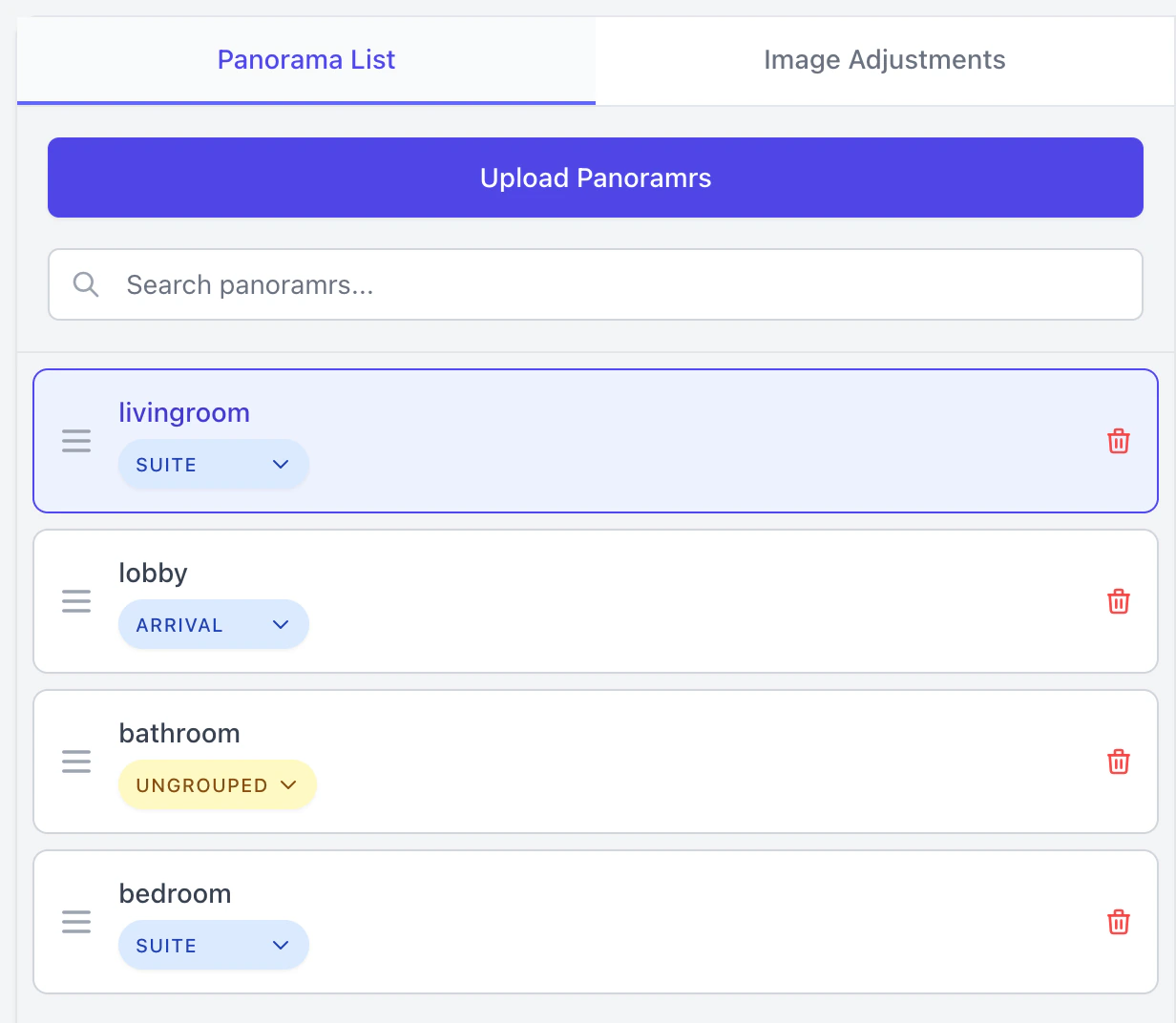Screen dimensions: 1176x1023
Task: Delete the lobby panorama
Action: (x=1118, y=601)
